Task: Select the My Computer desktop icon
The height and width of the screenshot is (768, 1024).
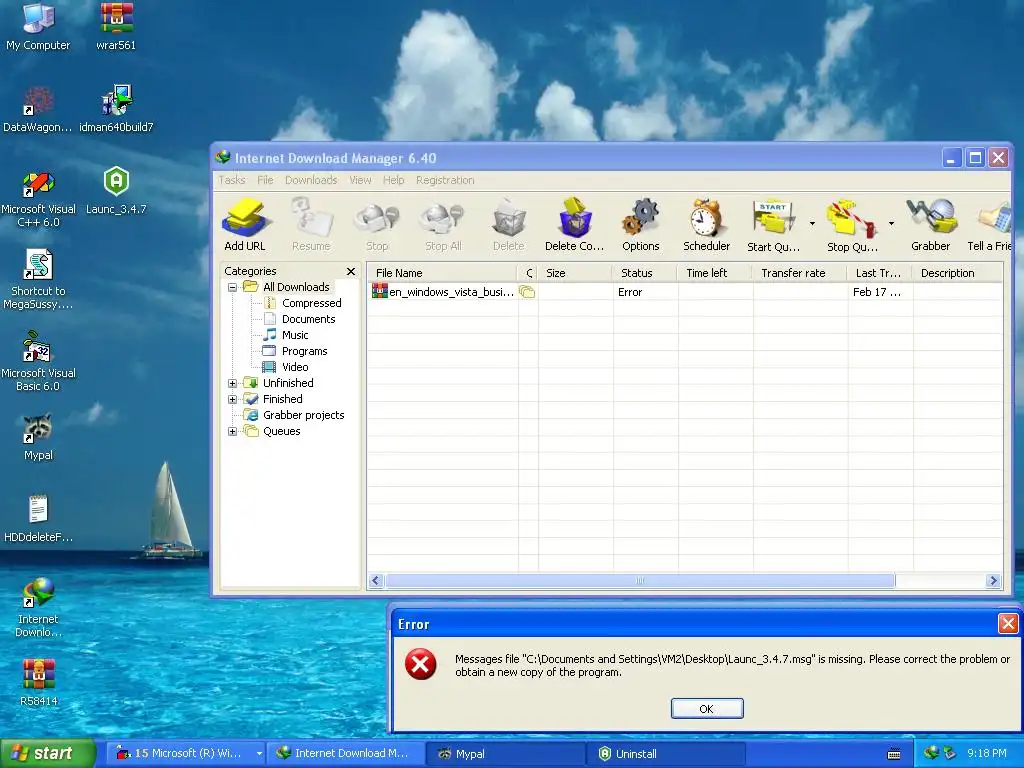Action: click(x=38, y=27)
